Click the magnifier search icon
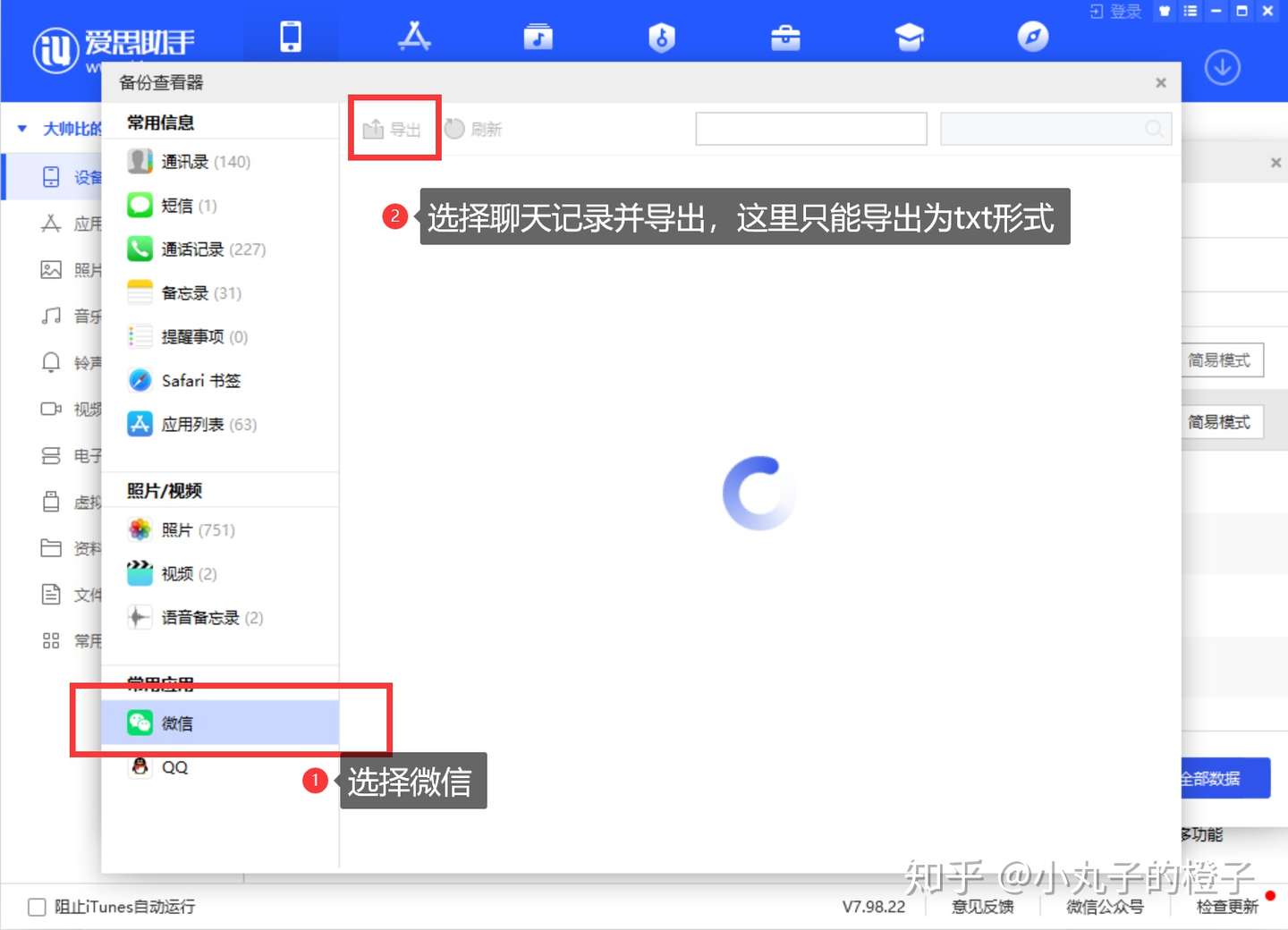 point(1155,129)
